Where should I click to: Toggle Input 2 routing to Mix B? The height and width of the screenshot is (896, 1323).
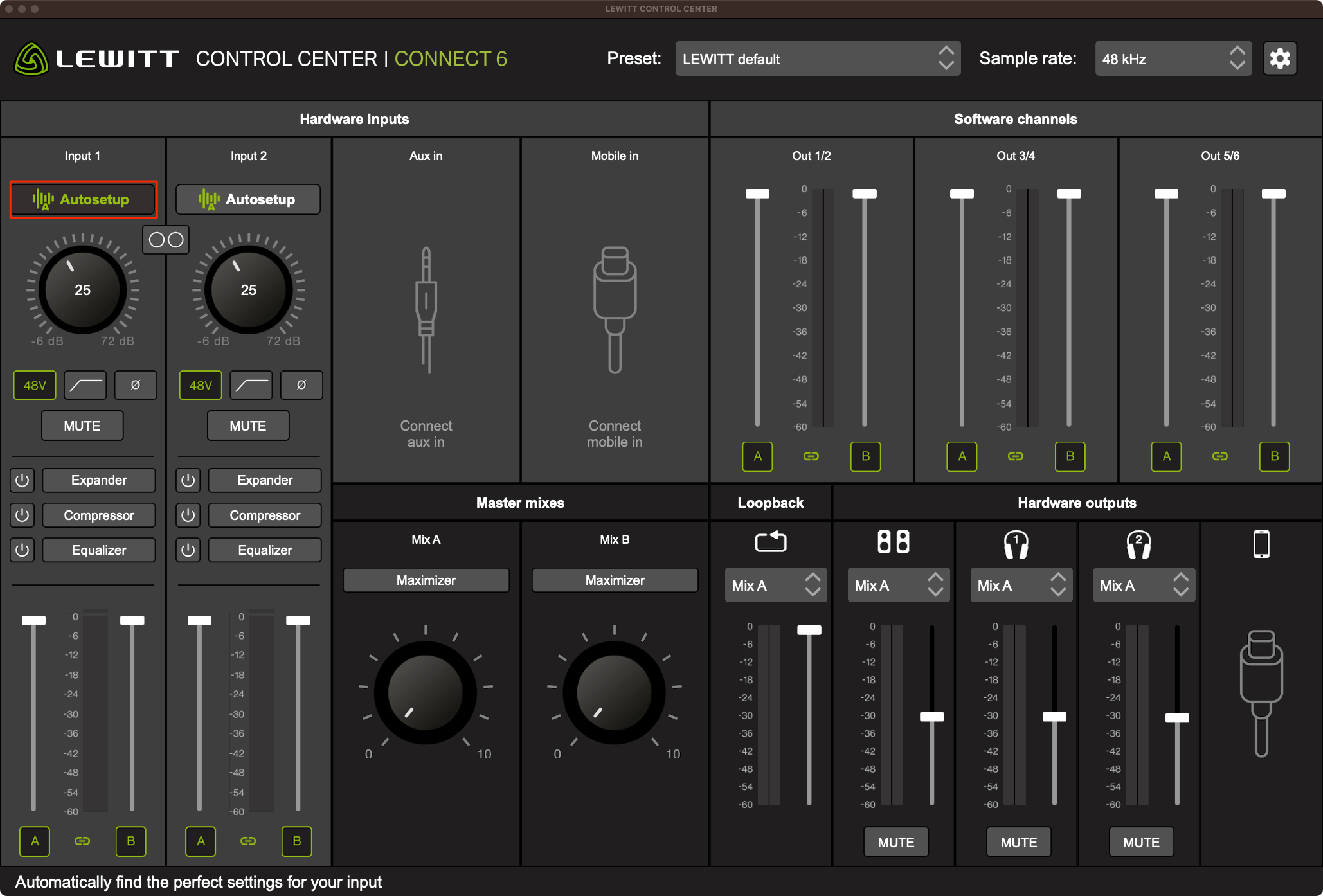(x=297, y=841)
